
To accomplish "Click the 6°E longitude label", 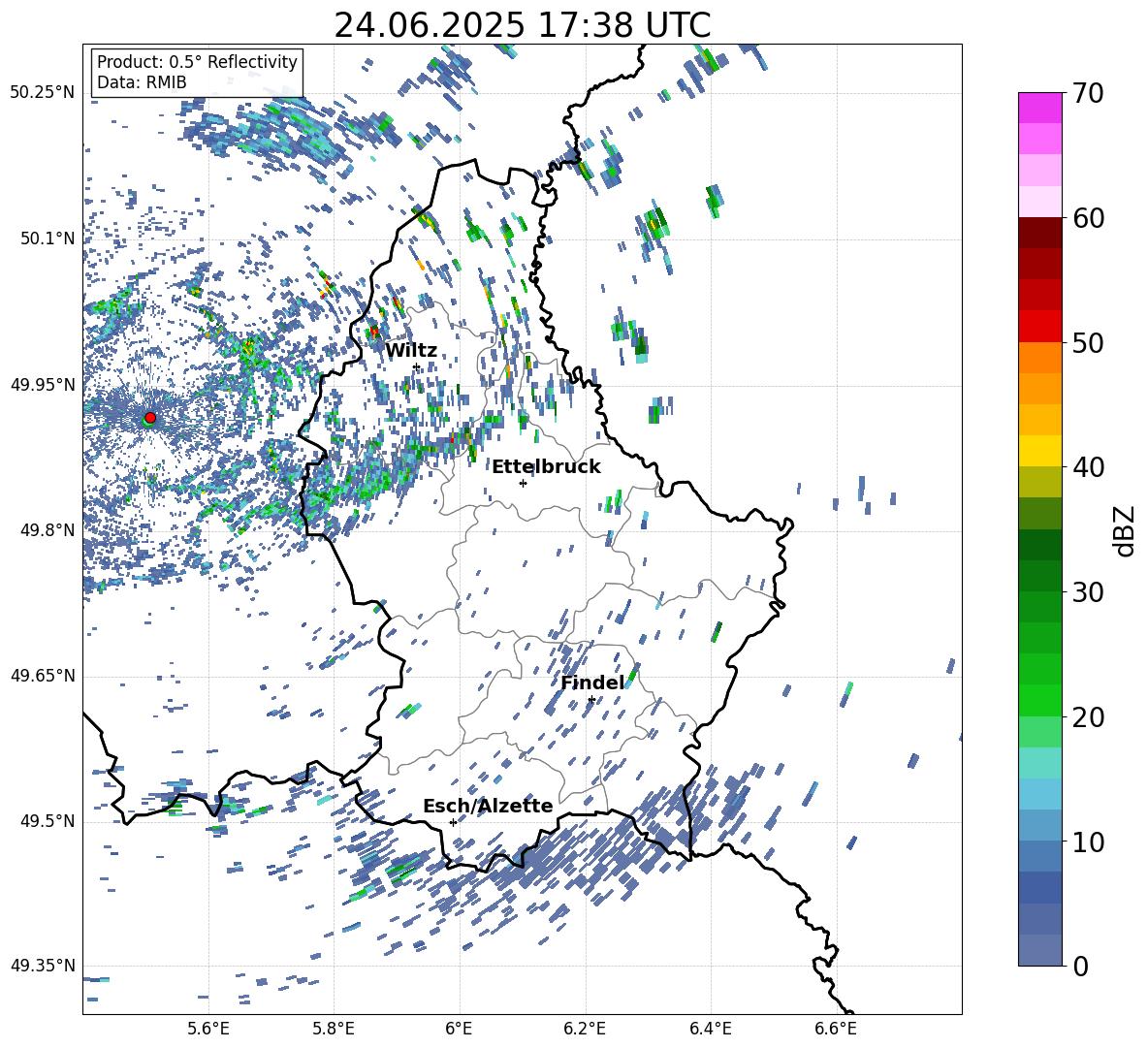I will coord(459,1029).
